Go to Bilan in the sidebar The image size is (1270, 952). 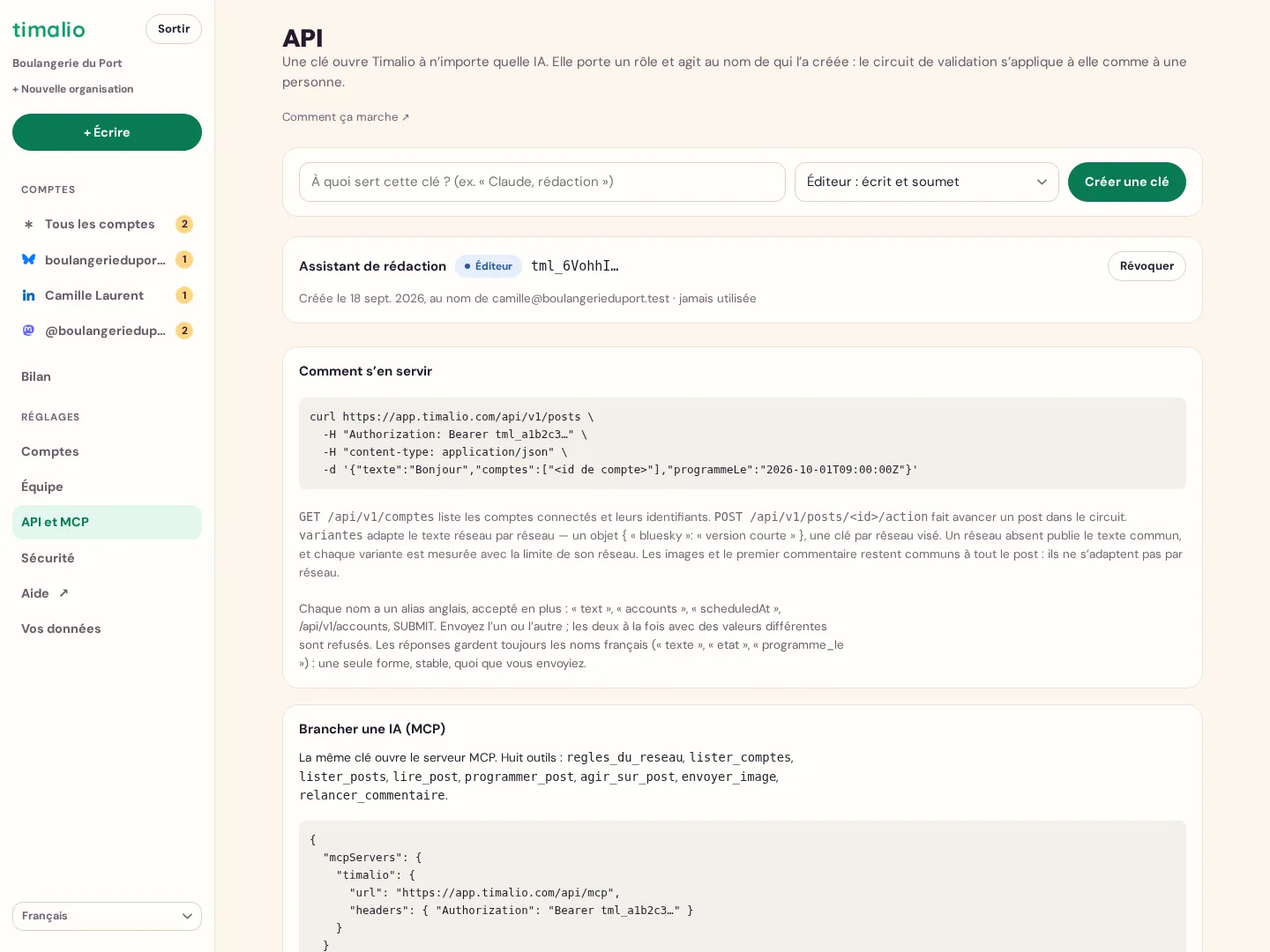coord(107,376)
